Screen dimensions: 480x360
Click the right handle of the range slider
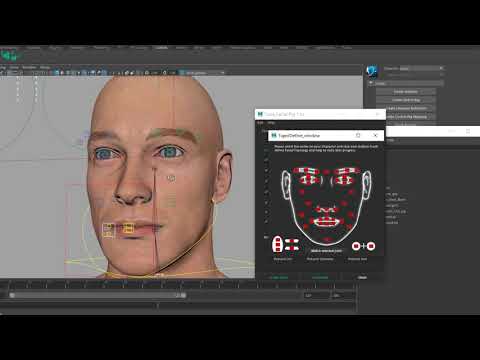click(x=183, y=295)
